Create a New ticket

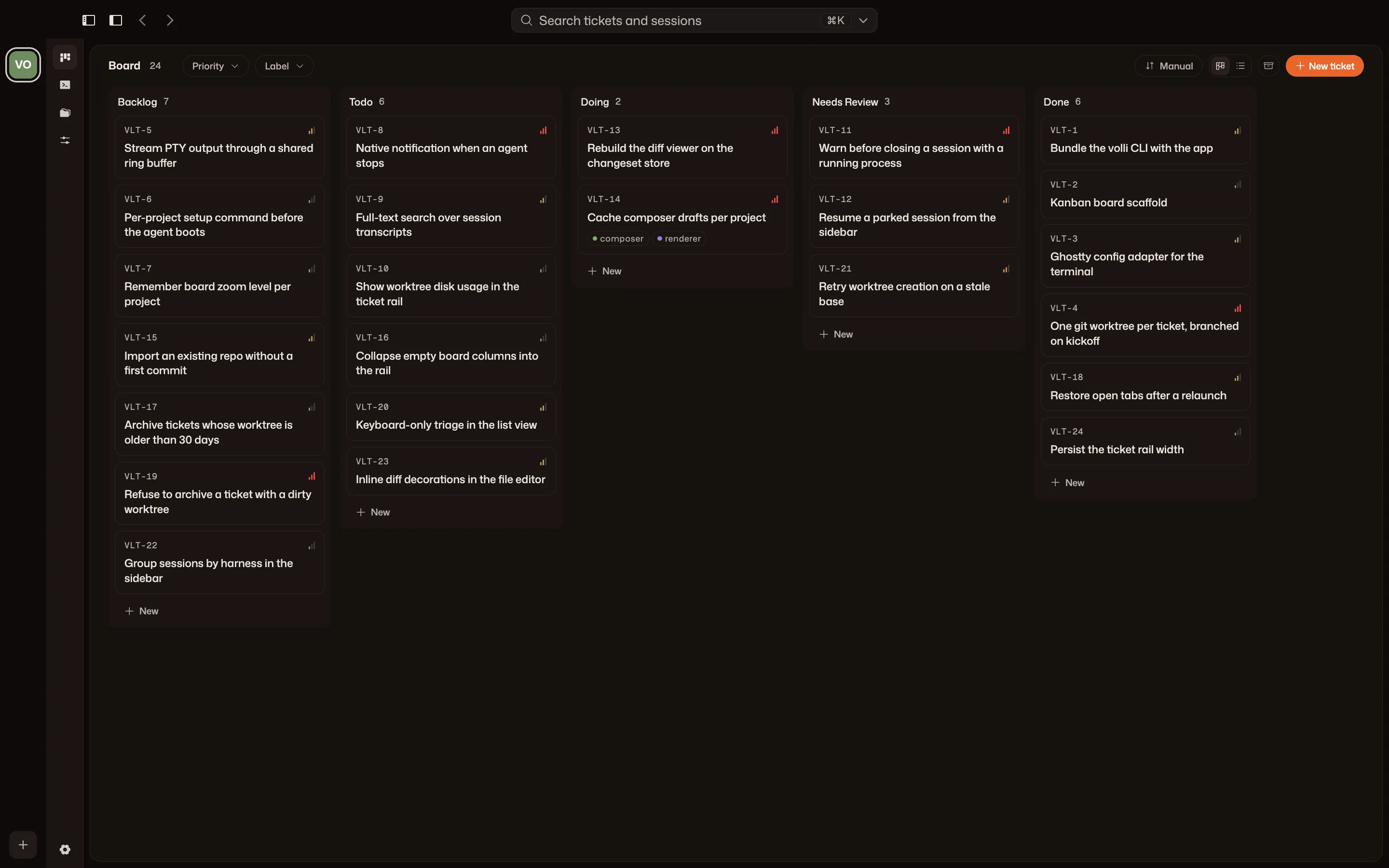pyautogui.click(x=1325, y=66)
